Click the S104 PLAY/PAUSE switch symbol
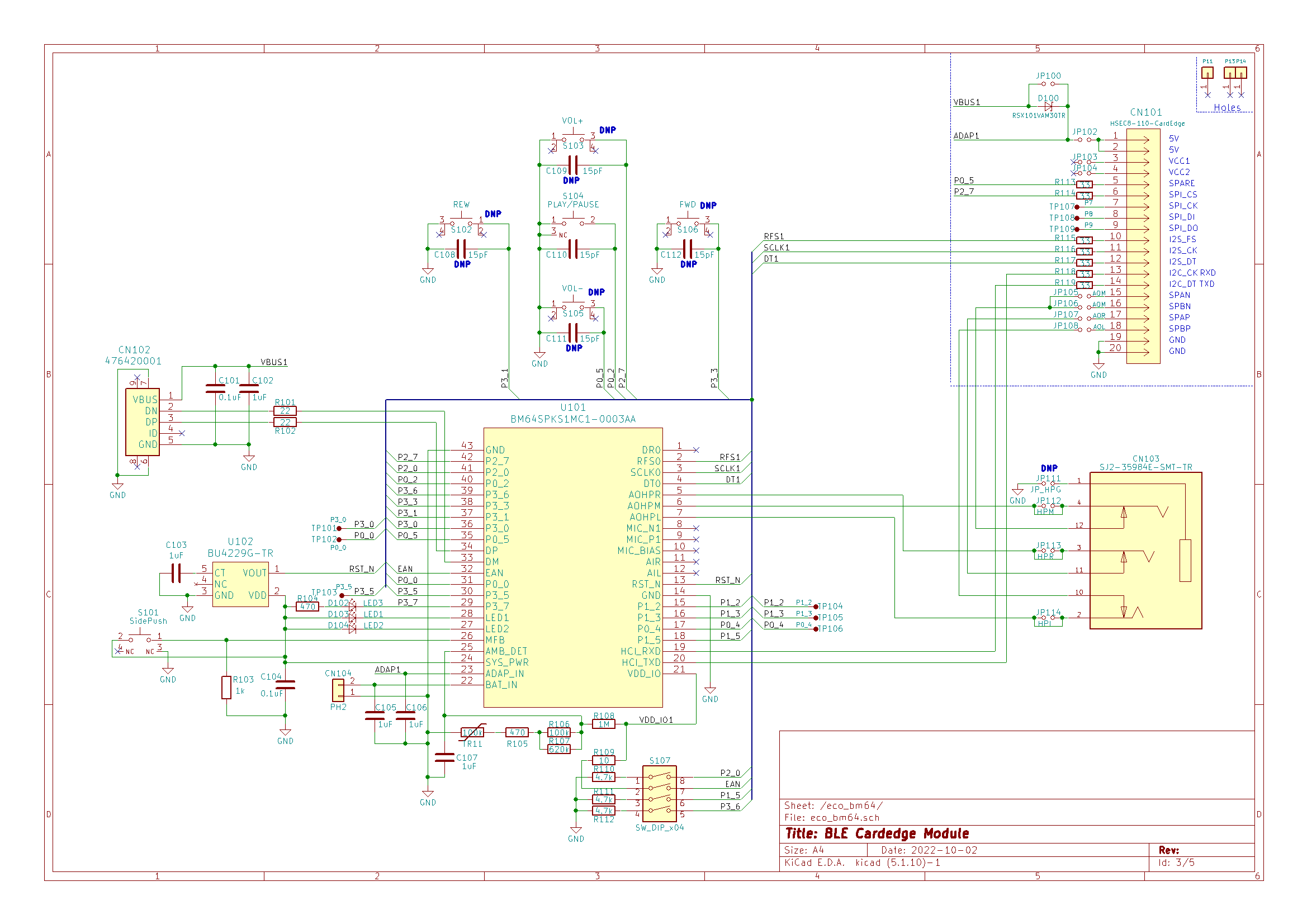Screen dimensions: 1307x924 [x=572, y=221]
